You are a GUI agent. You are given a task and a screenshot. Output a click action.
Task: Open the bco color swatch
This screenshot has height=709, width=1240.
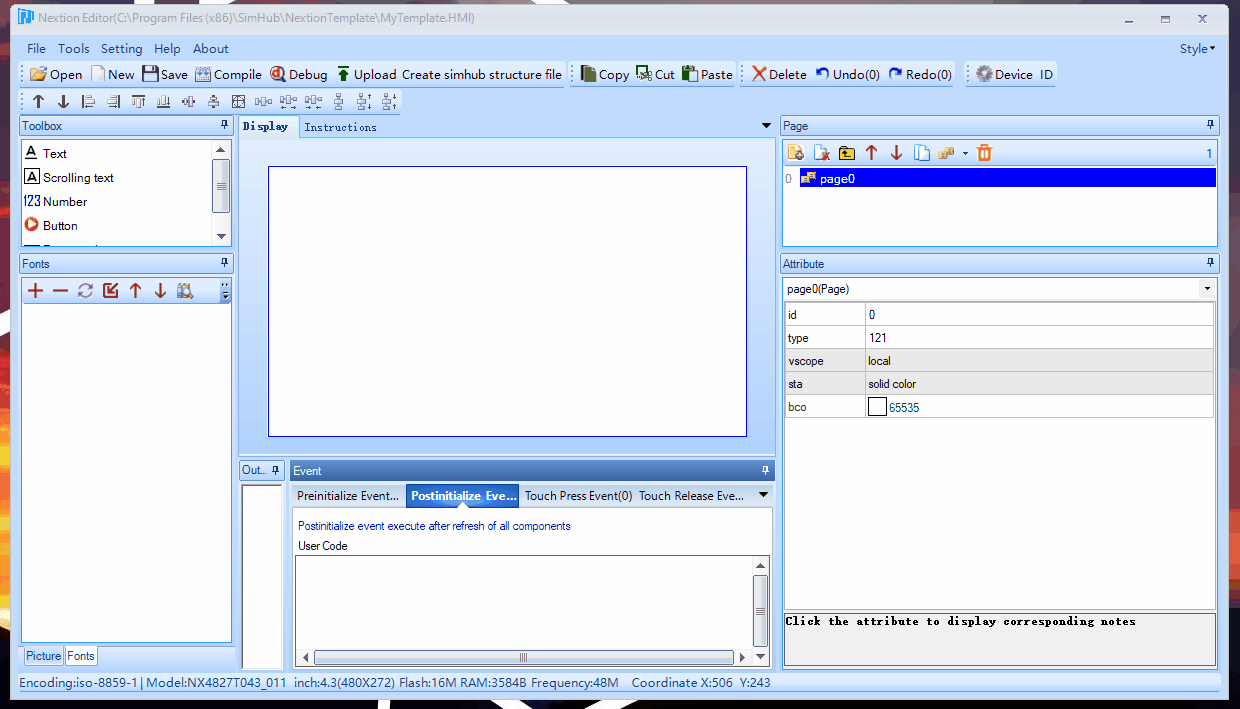pos(877,406)
